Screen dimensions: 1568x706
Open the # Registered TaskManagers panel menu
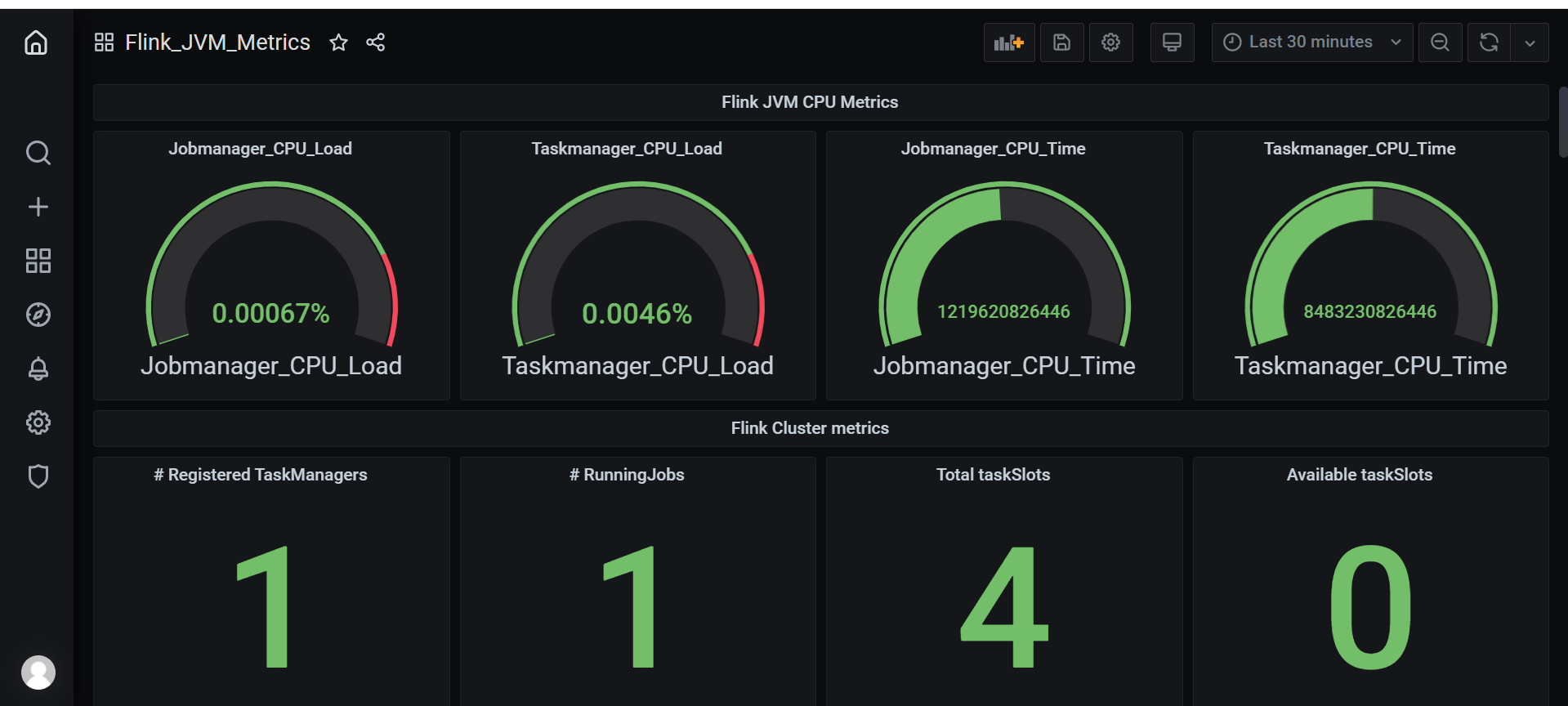click(x=261, y=475)
